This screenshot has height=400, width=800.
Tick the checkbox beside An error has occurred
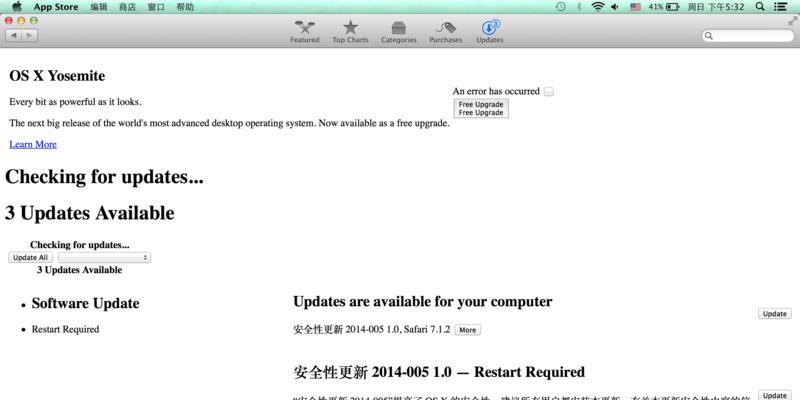pos(548,92)
